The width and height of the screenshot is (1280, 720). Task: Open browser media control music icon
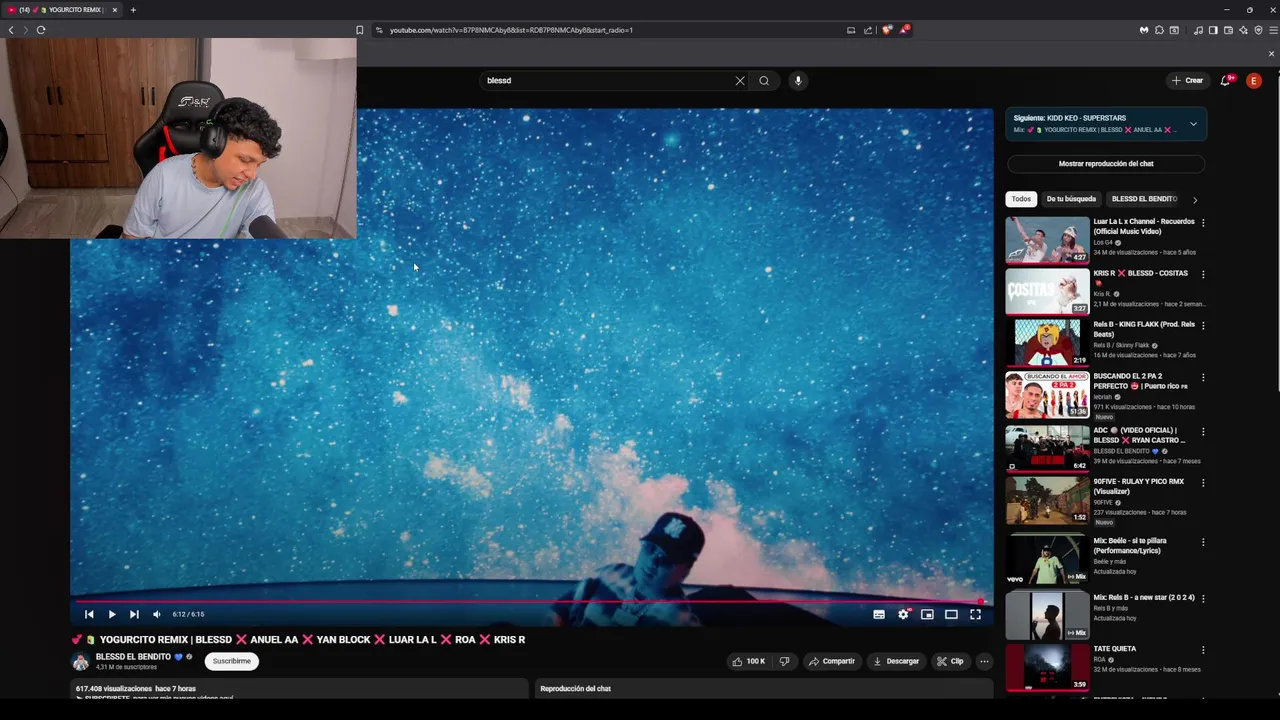point(1198,30)
